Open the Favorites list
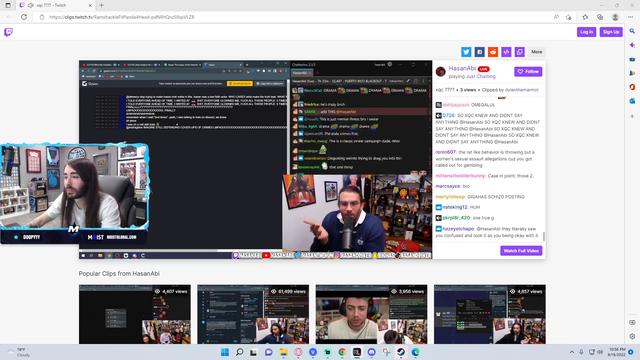640x360 pixels. [x=585, y=17]
